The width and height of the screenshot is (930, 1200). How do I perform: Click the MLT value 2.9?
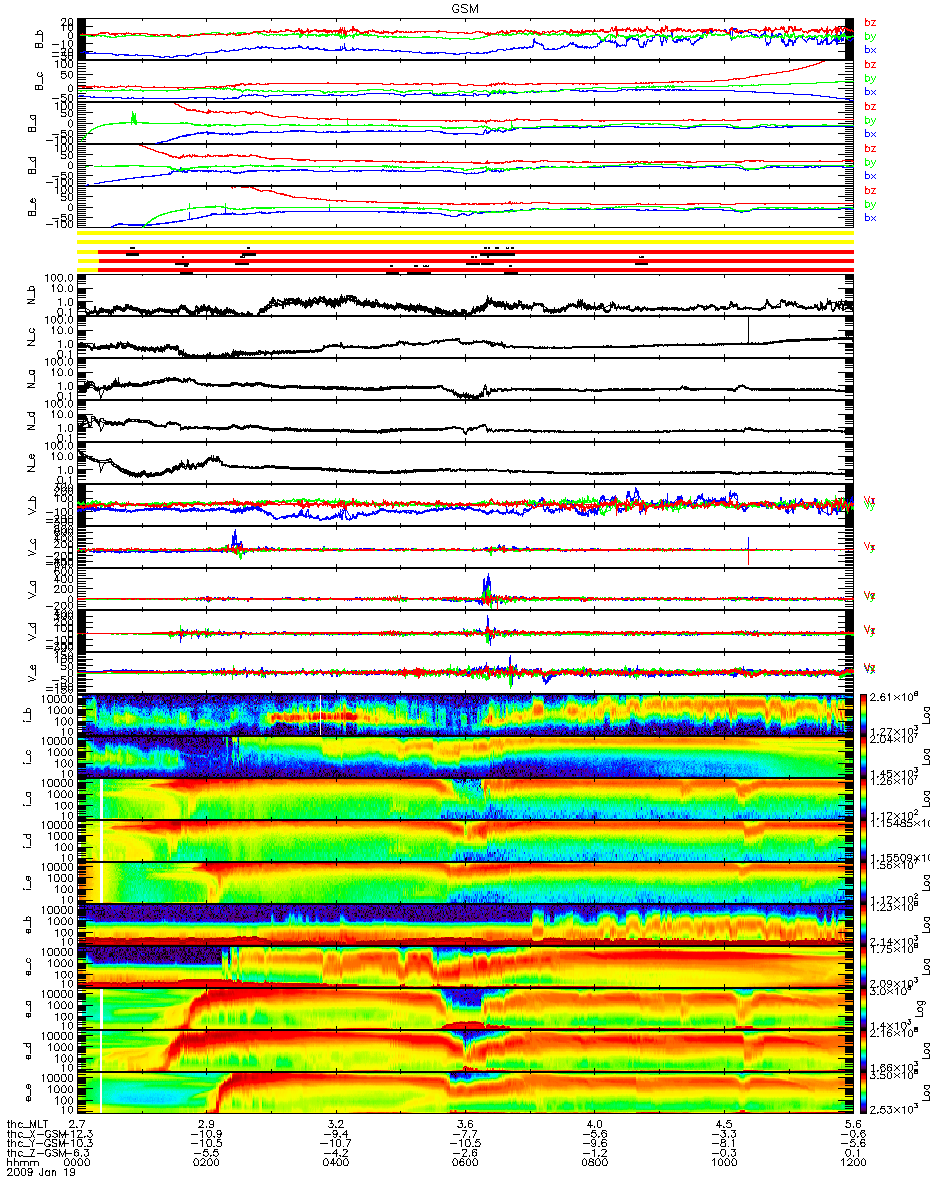(208, 1124)
